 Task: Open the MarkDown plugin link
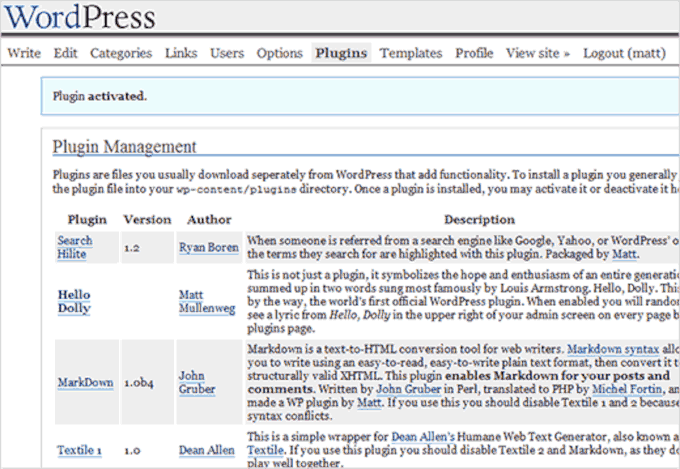[x=85, y=382]
